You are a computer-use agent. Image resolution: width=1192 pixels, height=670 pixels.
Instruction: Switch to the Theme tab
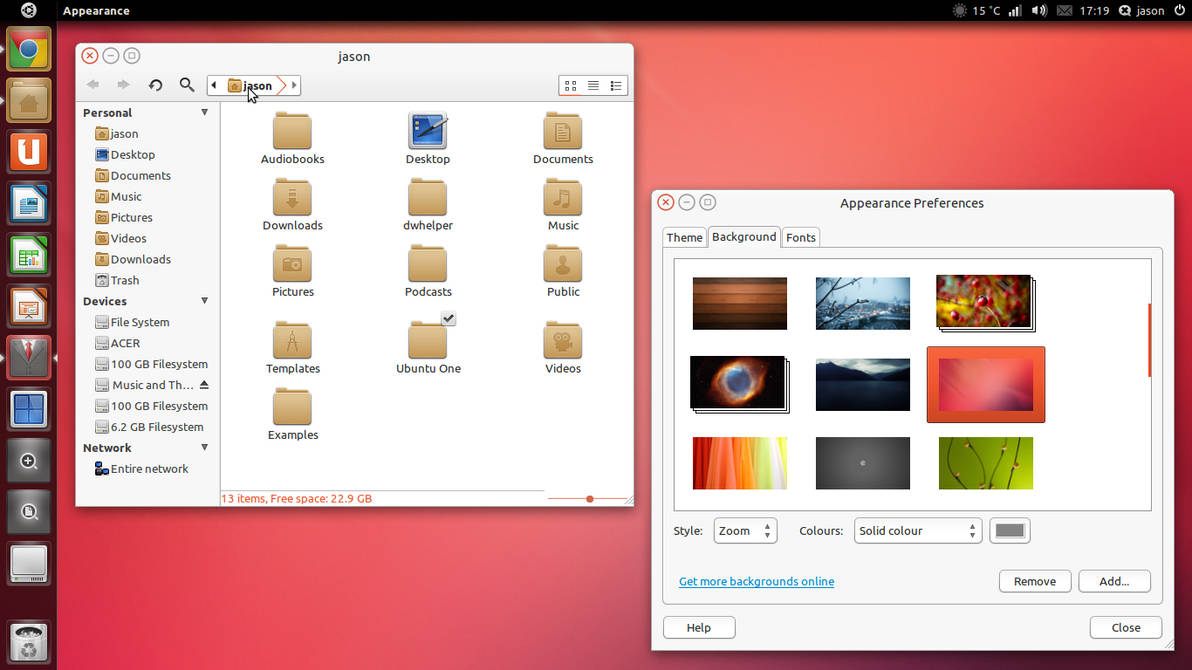pyautogui.click(x=684, y=237)
